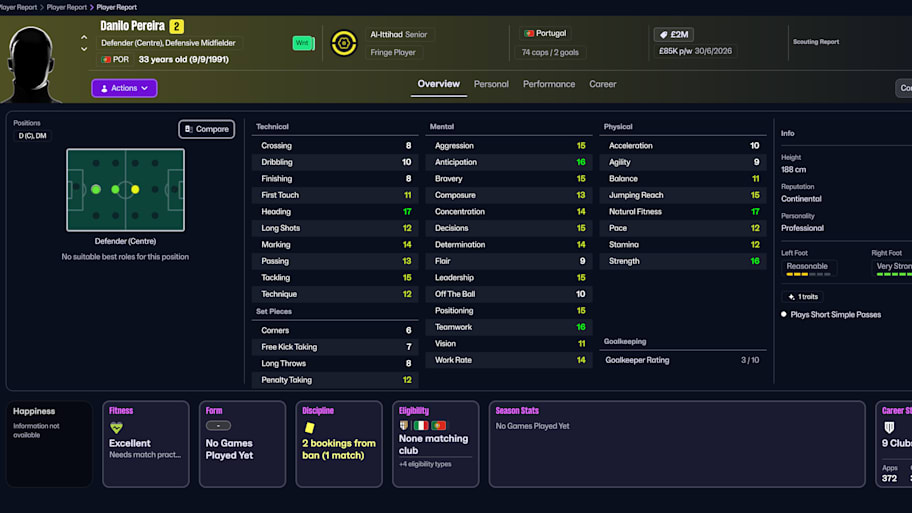Click the Anticipation attribute row
The height and width of the screenshot is (513, 912).
point(509,162)
